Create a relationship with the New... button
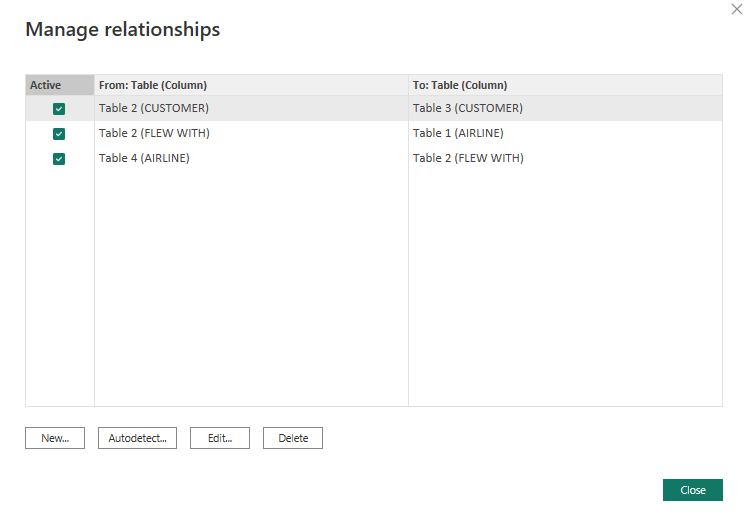Screen dimensions: 751x523 55,438
